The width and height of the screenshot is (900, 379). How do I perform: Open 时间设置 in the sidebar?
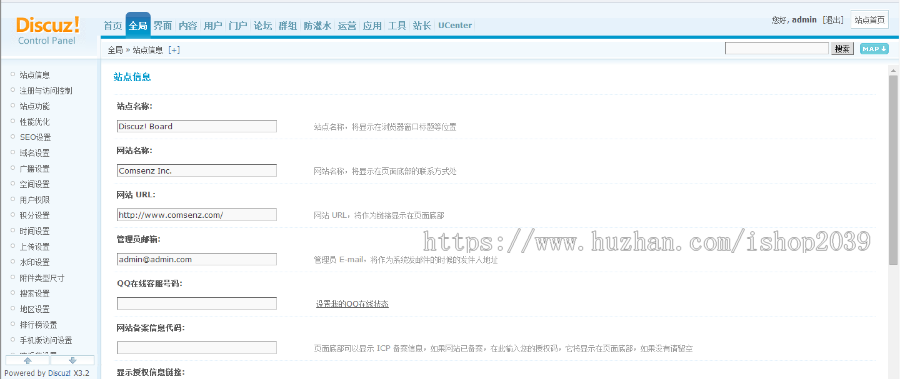(34, 231)
